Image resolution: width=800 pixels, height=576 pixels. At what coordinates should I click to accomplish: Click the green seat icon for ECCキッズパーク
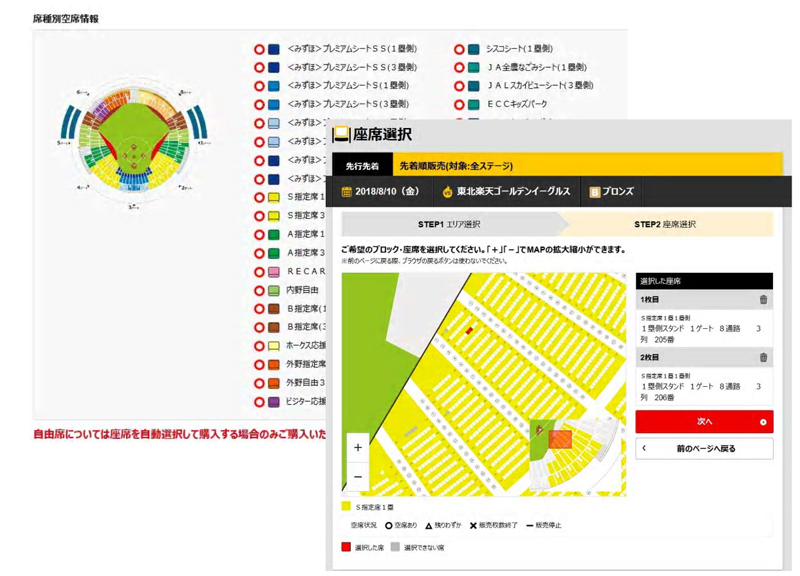473,105
